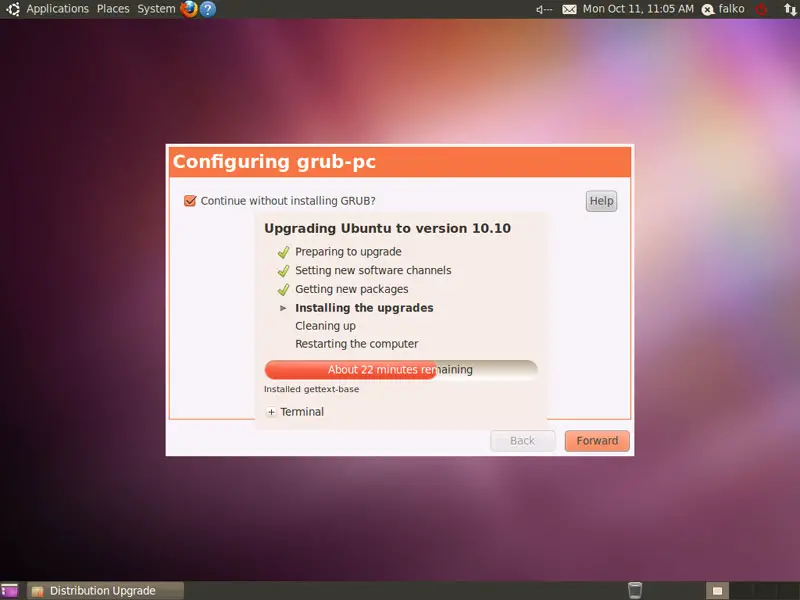Image resolution: width=800 pixels, height=600 pixels.
Task: Click 'Getting new packages' step text
Action: [x=352, y=289]
